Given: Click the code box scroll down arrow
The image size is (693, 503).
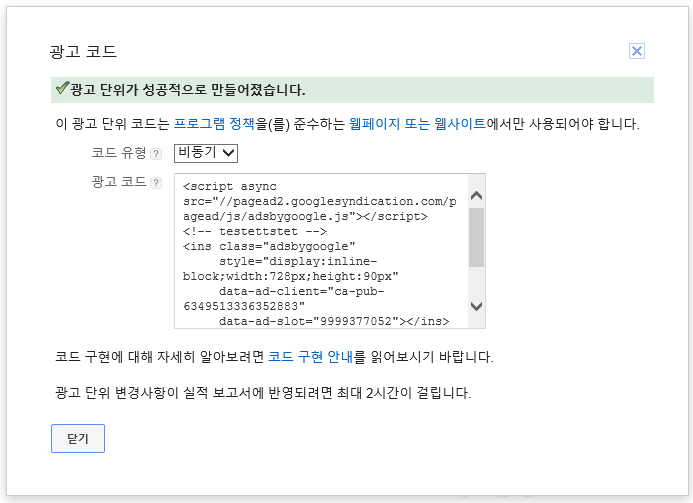Looking at the screenshot, I should pos(476,306).
